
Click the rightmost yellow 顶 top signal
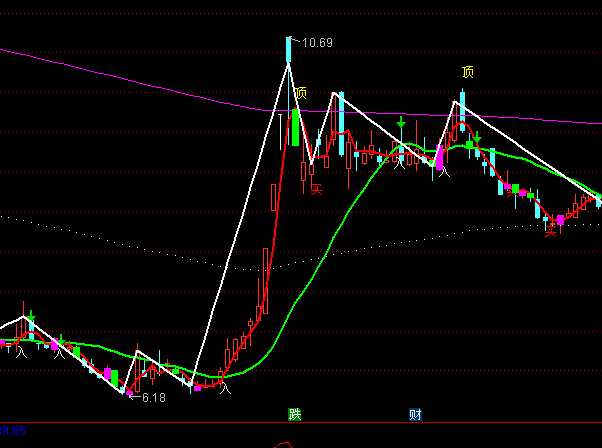tap(468, 72)
